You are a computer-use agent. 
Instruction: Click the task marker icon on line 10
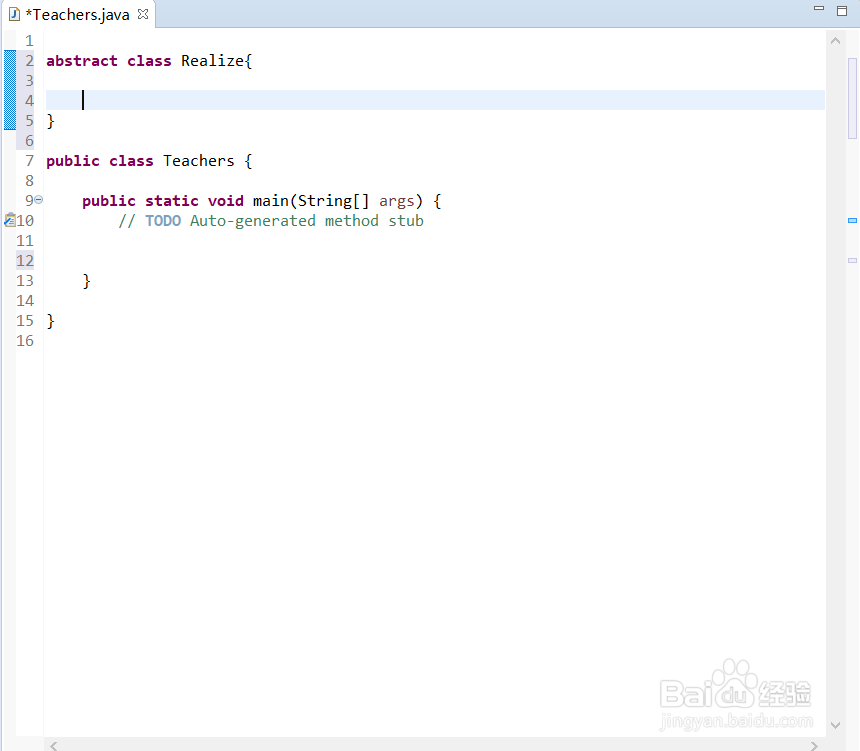(10, 220)
